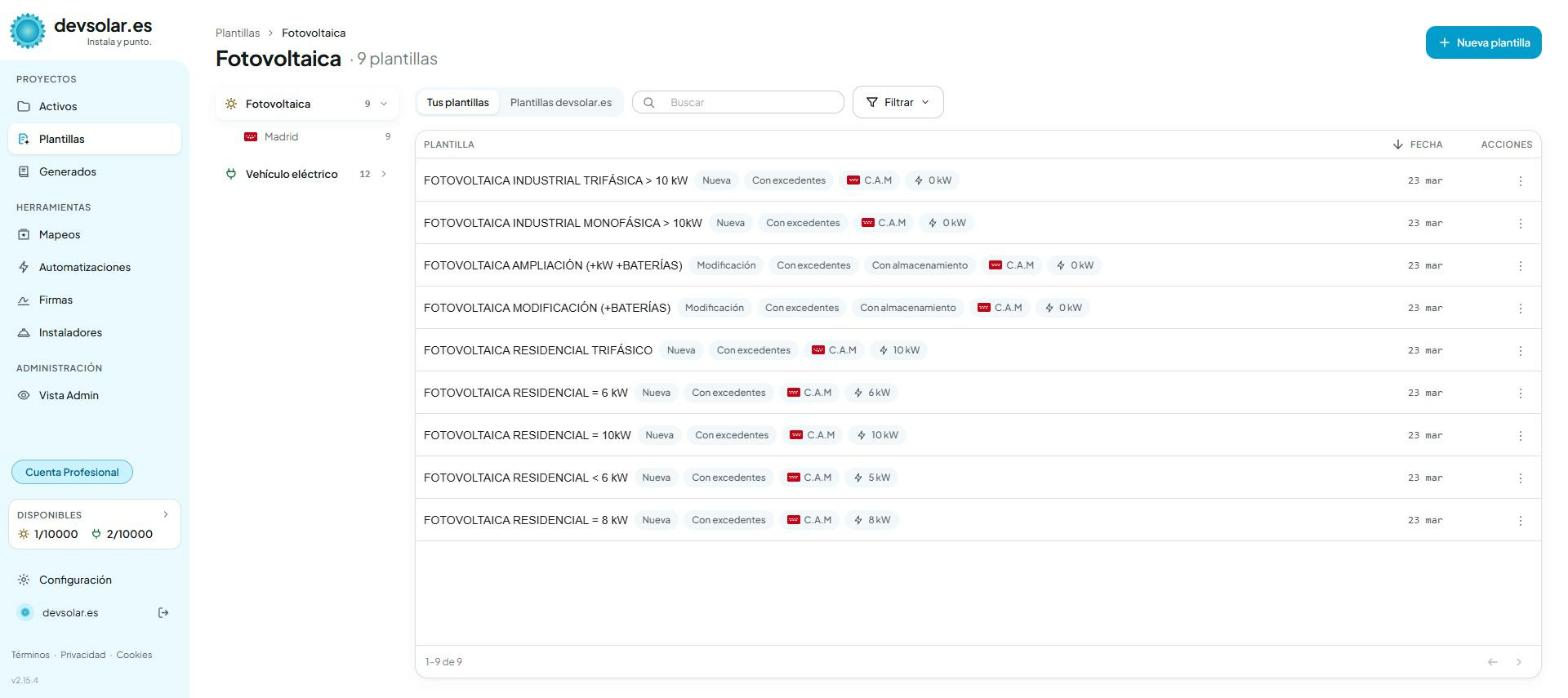The height and width of the screenshot is (698, 1568).
Task: Open actions menu for RESIDENCIAL = 8 kW
Action: [1520, 521]
